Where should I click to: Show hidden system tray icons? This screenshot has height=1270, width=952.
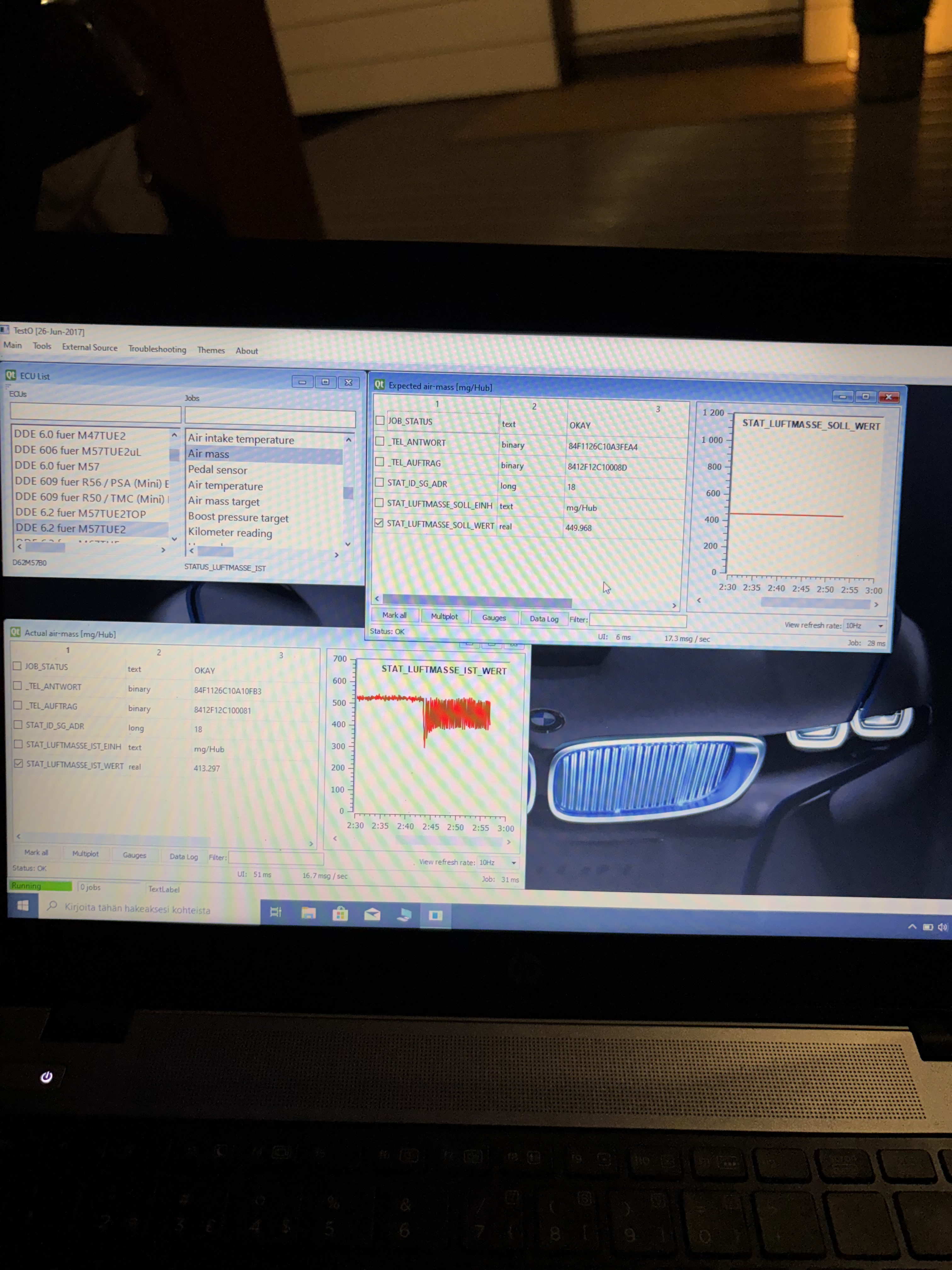pos(912,927)
